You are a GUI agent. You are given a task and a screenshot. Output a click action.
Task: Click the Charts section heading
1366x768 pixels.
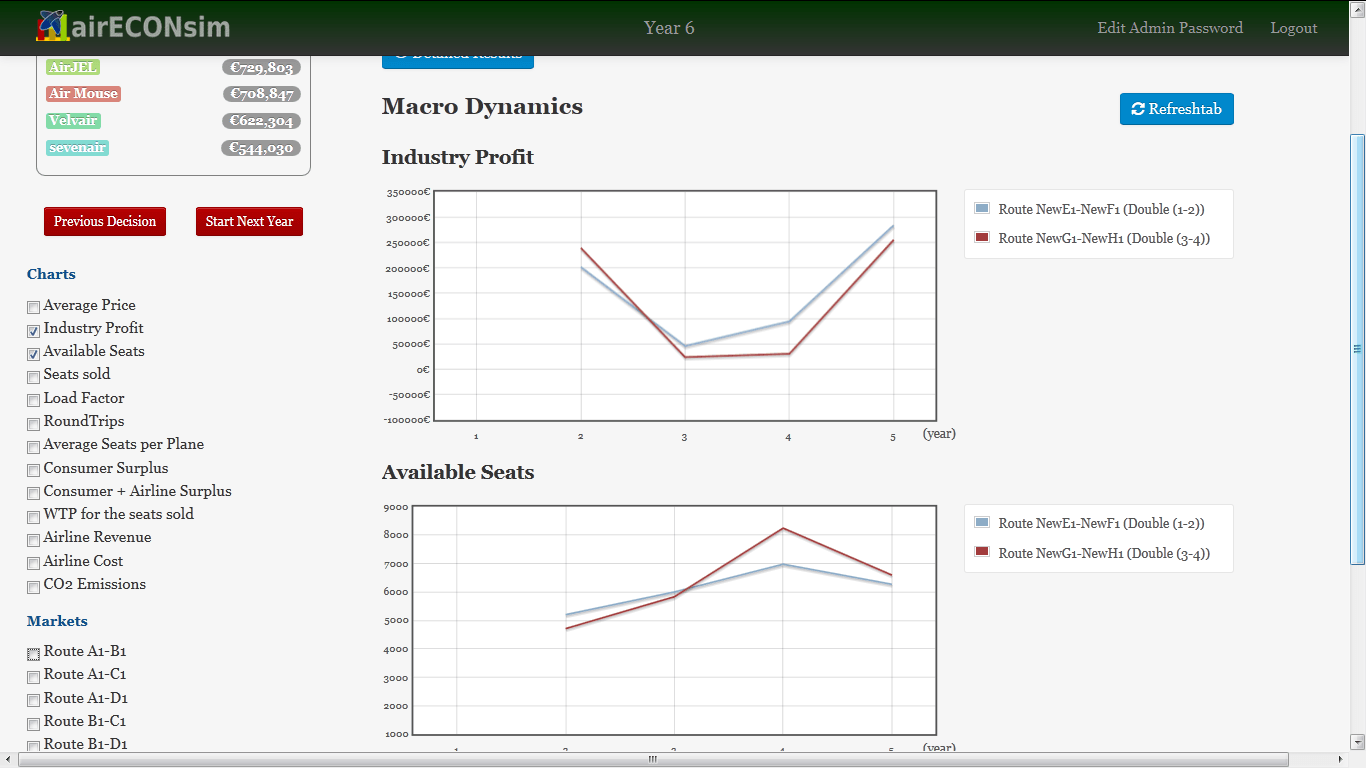point(51,274)
